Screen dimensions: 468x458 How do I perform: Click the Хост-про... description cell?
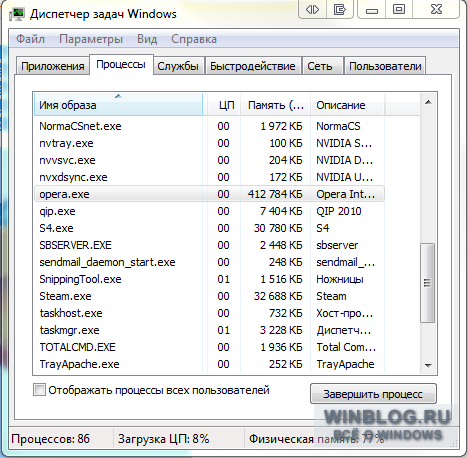click(345, 313)
